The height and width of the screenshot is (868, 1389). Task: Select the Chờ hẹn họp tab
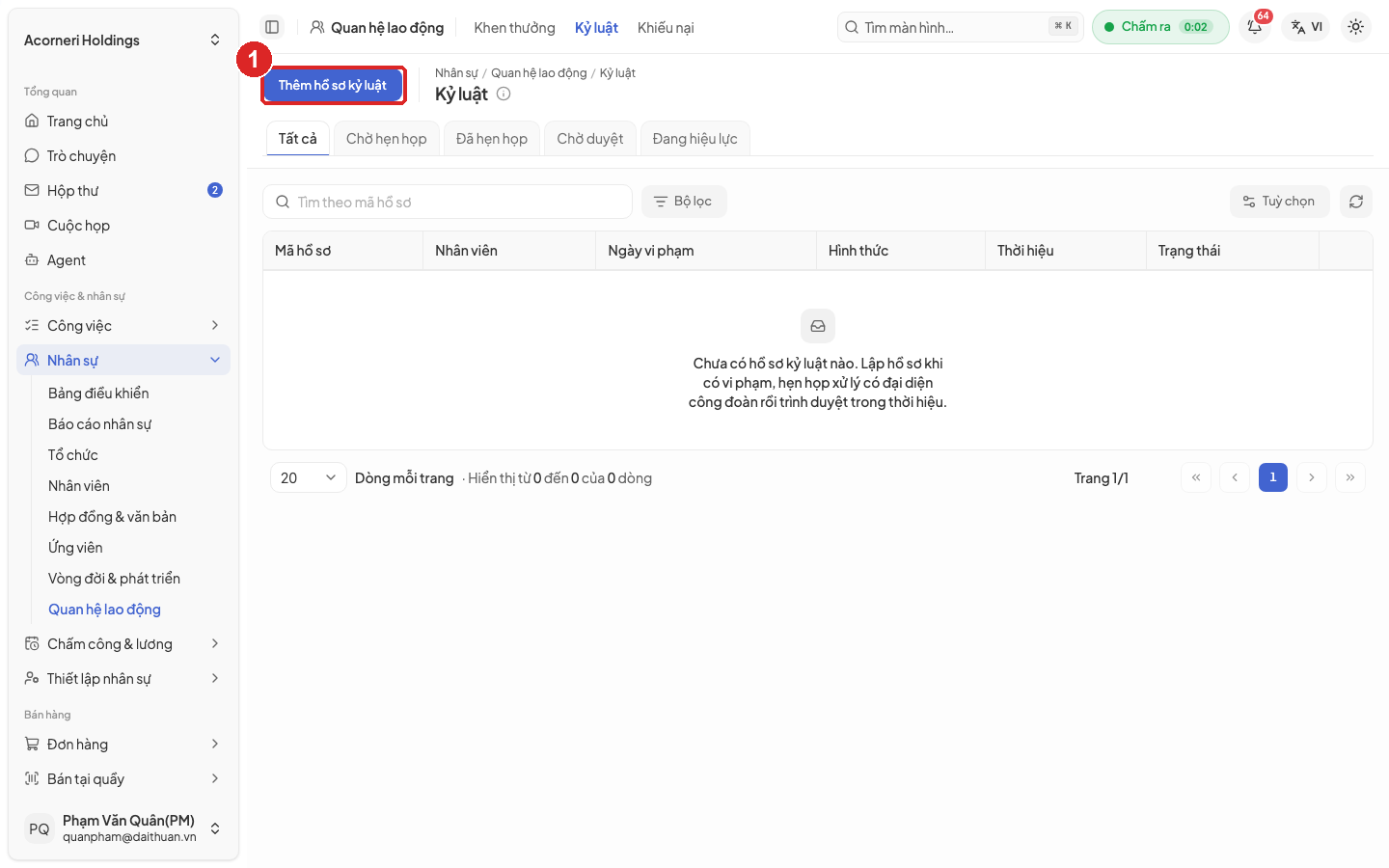(x=386, y=139)
